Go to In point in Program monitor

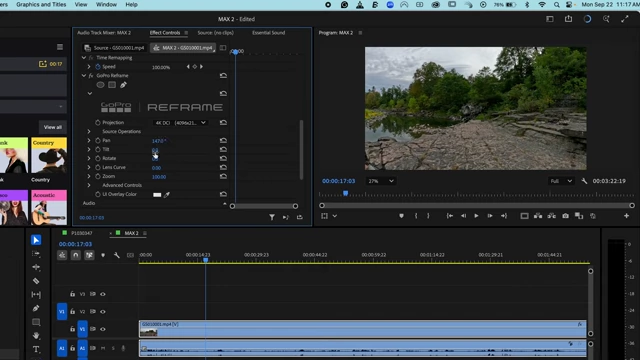coord(449,216)
